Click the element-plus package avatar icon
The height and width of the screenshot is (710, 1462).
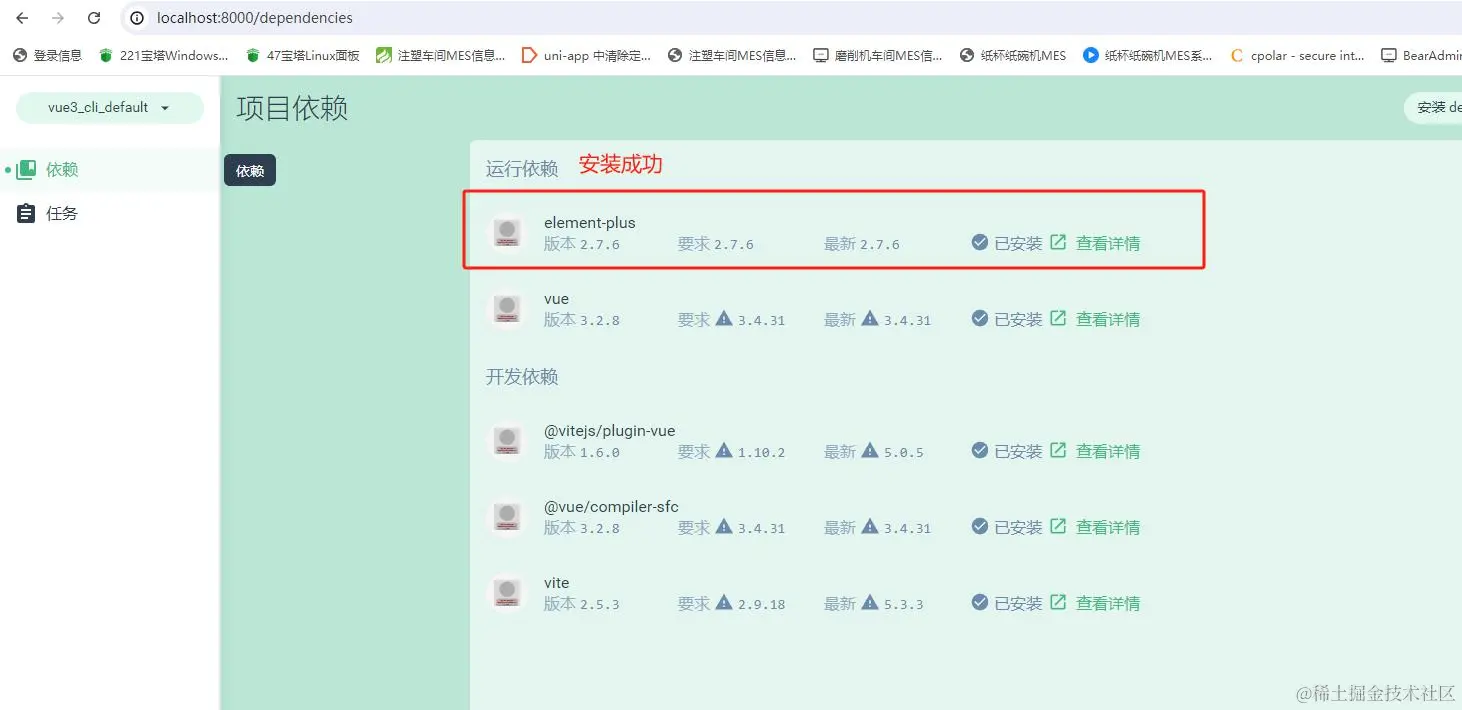[507, 232]
